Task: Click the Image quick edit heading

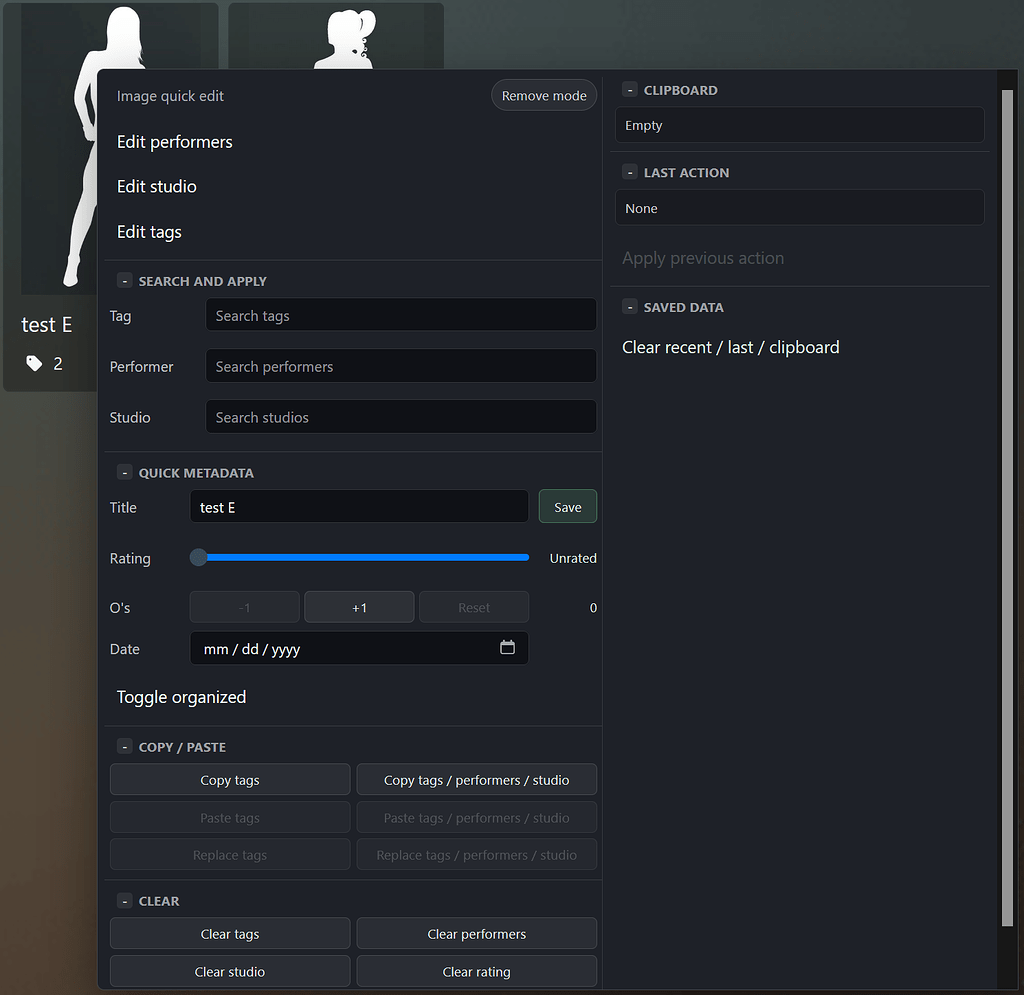Action: [x=170, y=96]
